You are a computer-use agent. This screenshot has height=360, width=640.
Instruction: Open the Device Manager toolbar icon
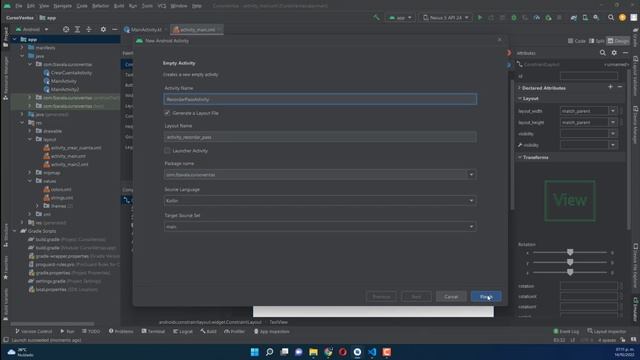pos(585,18)
